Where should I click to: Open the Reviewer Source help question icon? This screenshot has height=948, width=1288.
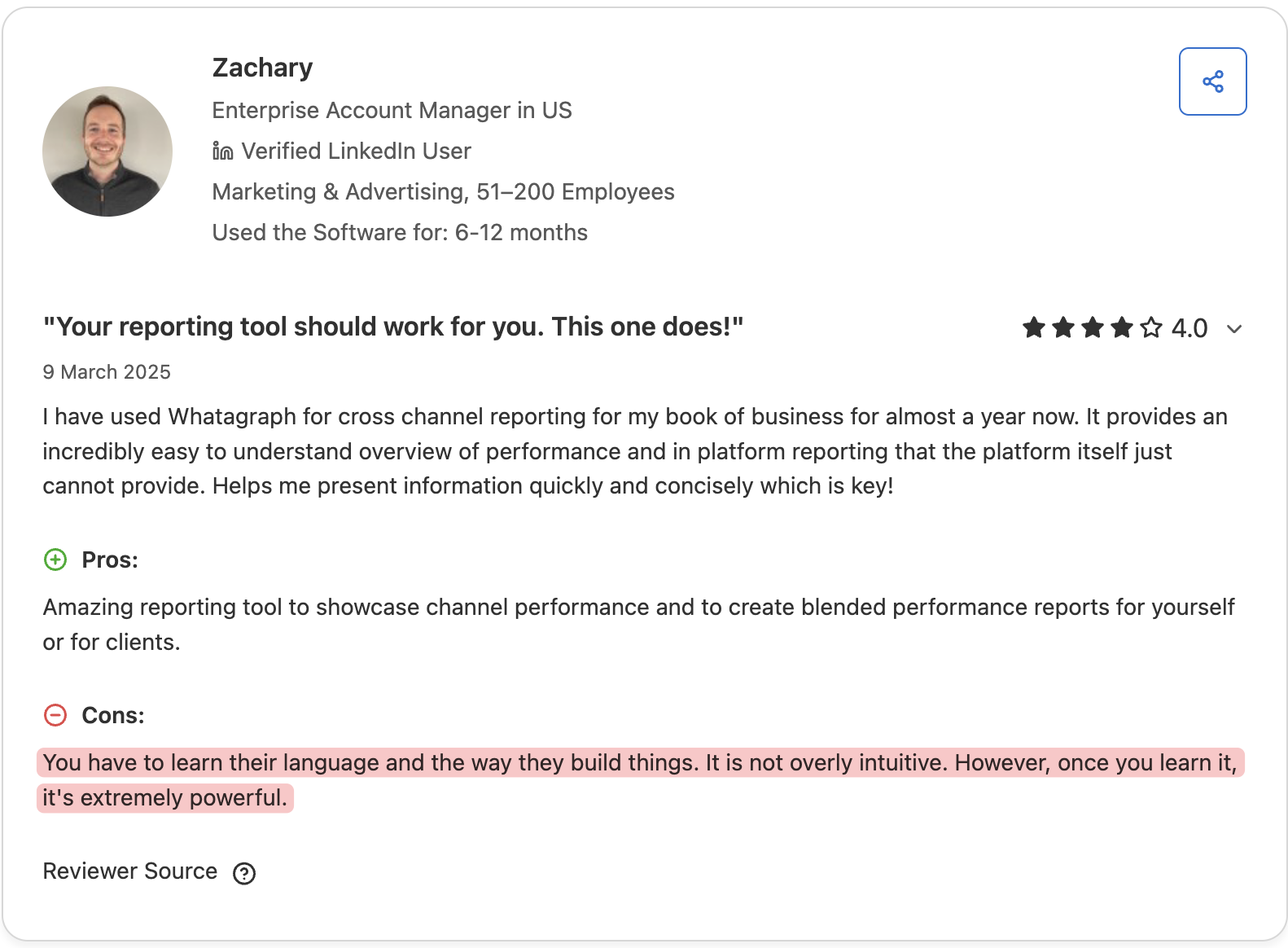[x=244, y=873]
